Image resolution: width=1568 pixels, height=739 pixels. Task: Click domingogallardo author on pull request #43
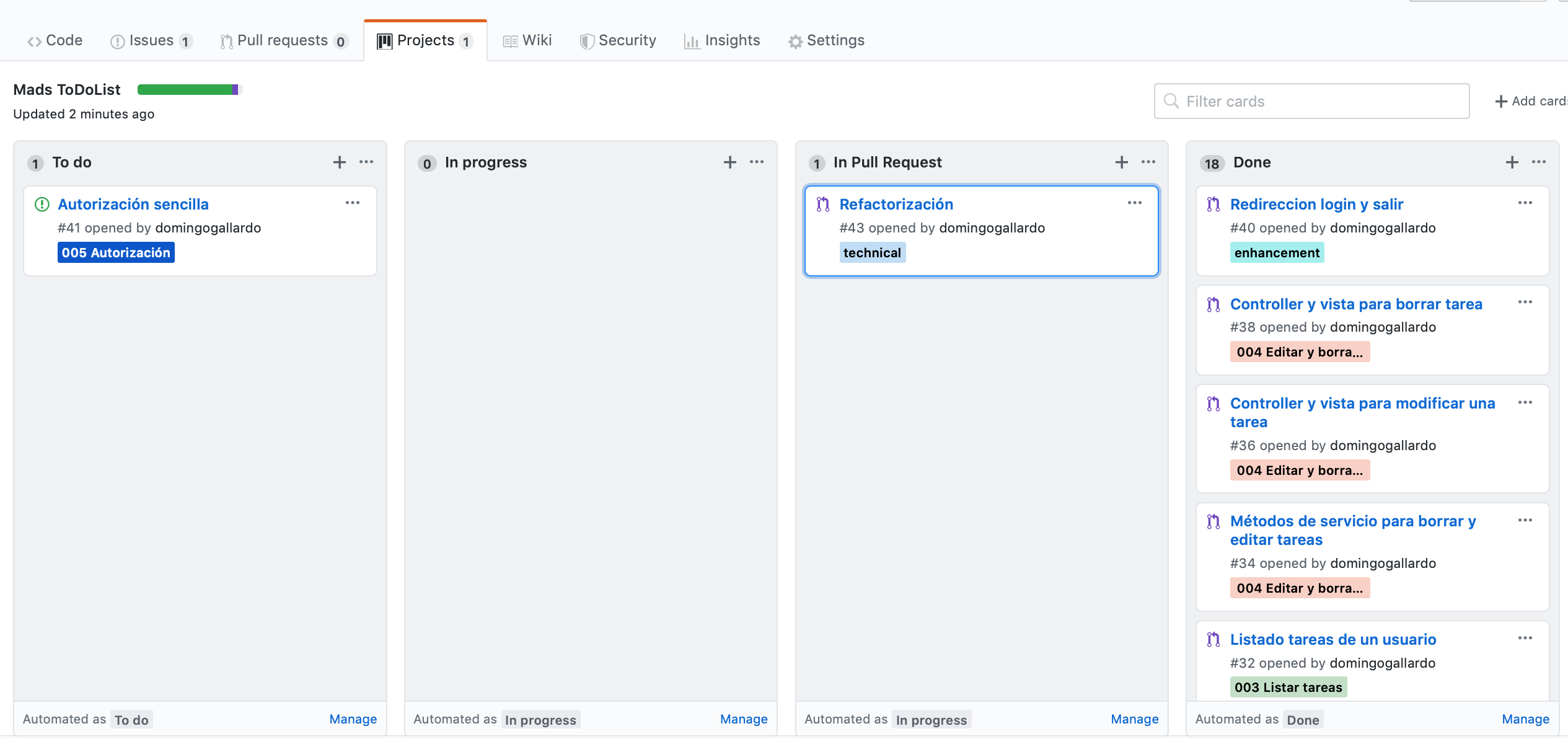coord(992,228)
